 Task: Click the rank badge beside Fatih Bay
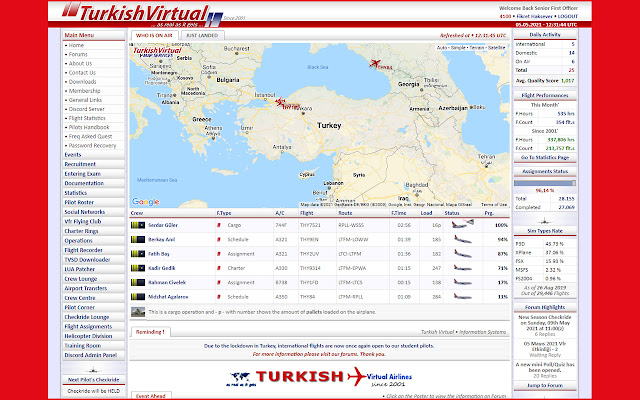point(138,254)
